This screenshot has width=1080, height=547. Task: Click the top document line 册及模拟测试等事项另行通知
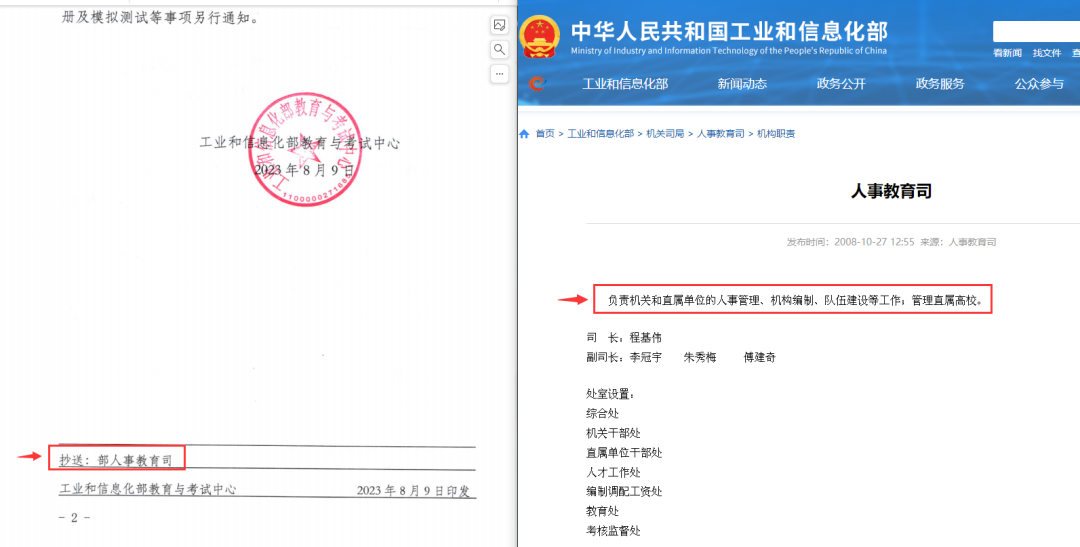coord(160,18)
